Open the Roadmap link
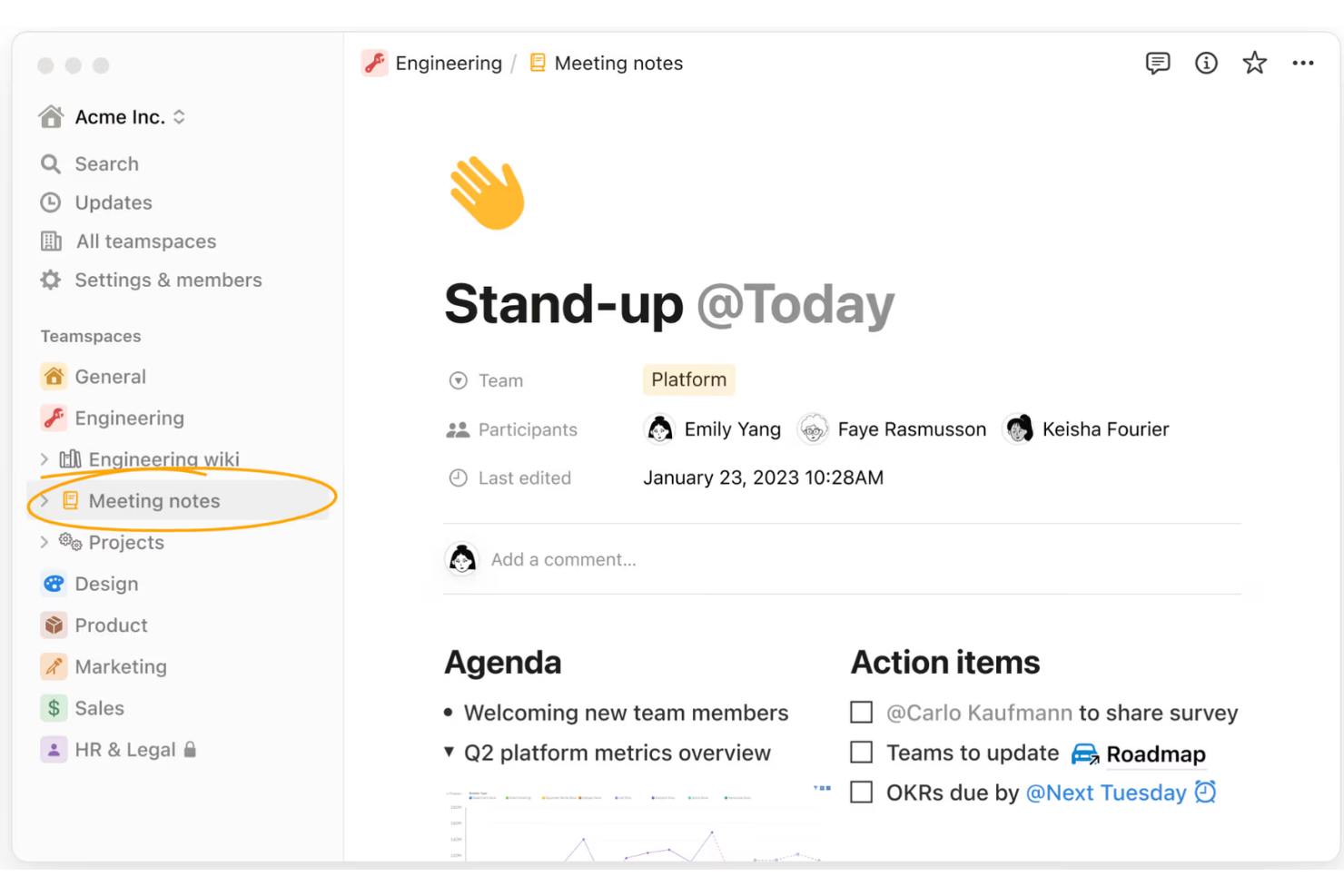Image resolution: width=1344 pixels, height=896 pixels. [1156, 754]
